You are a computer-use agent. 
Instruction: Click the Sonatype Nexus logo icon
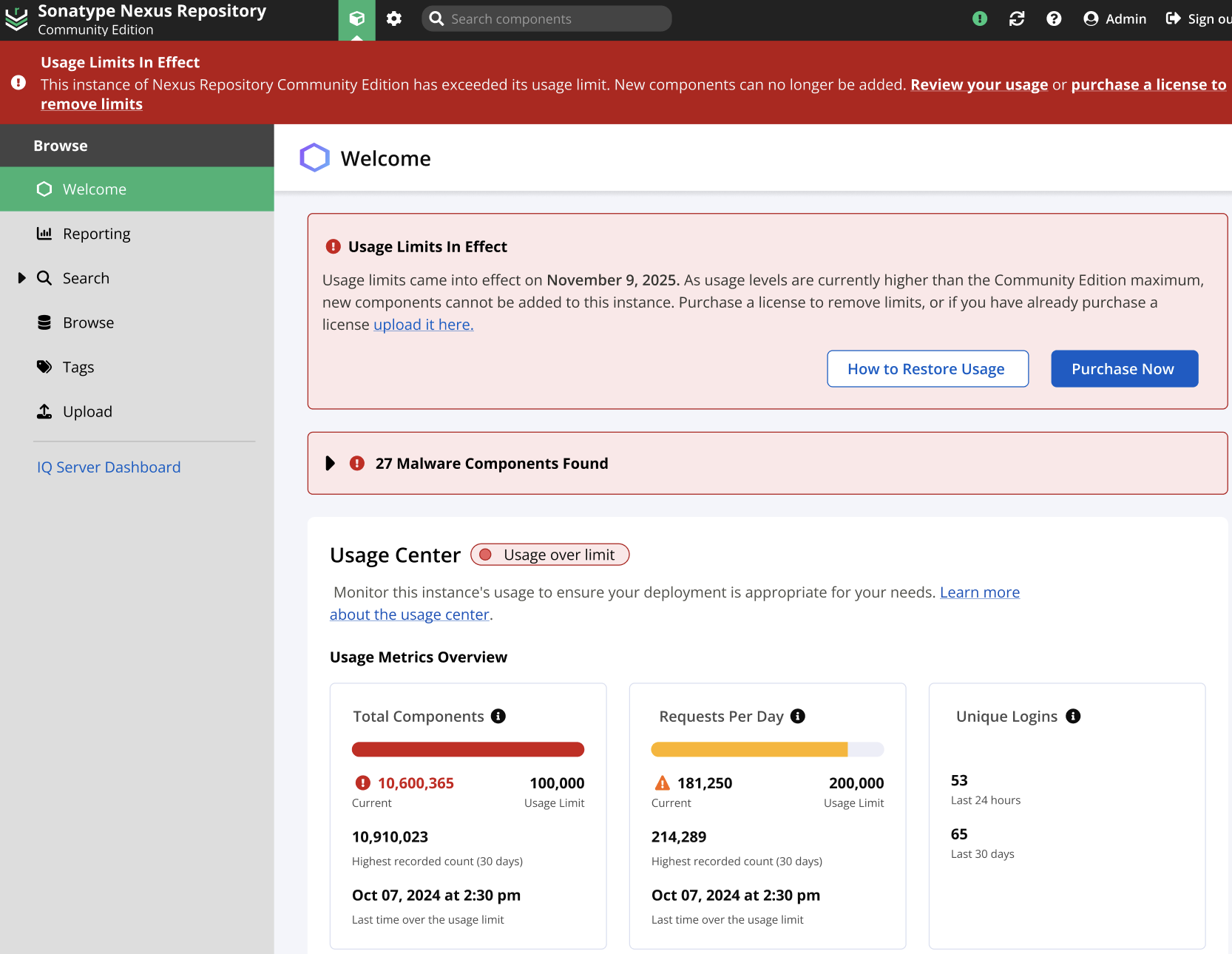tap(16, 19)
